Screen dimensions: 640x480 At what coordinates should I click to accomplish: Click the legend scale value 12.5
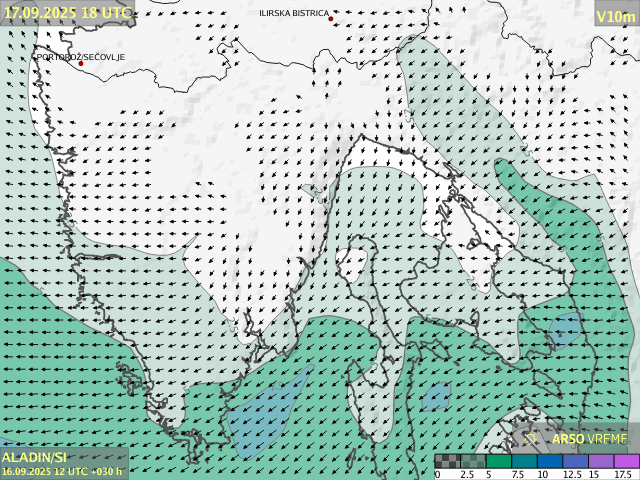point(572,474)
